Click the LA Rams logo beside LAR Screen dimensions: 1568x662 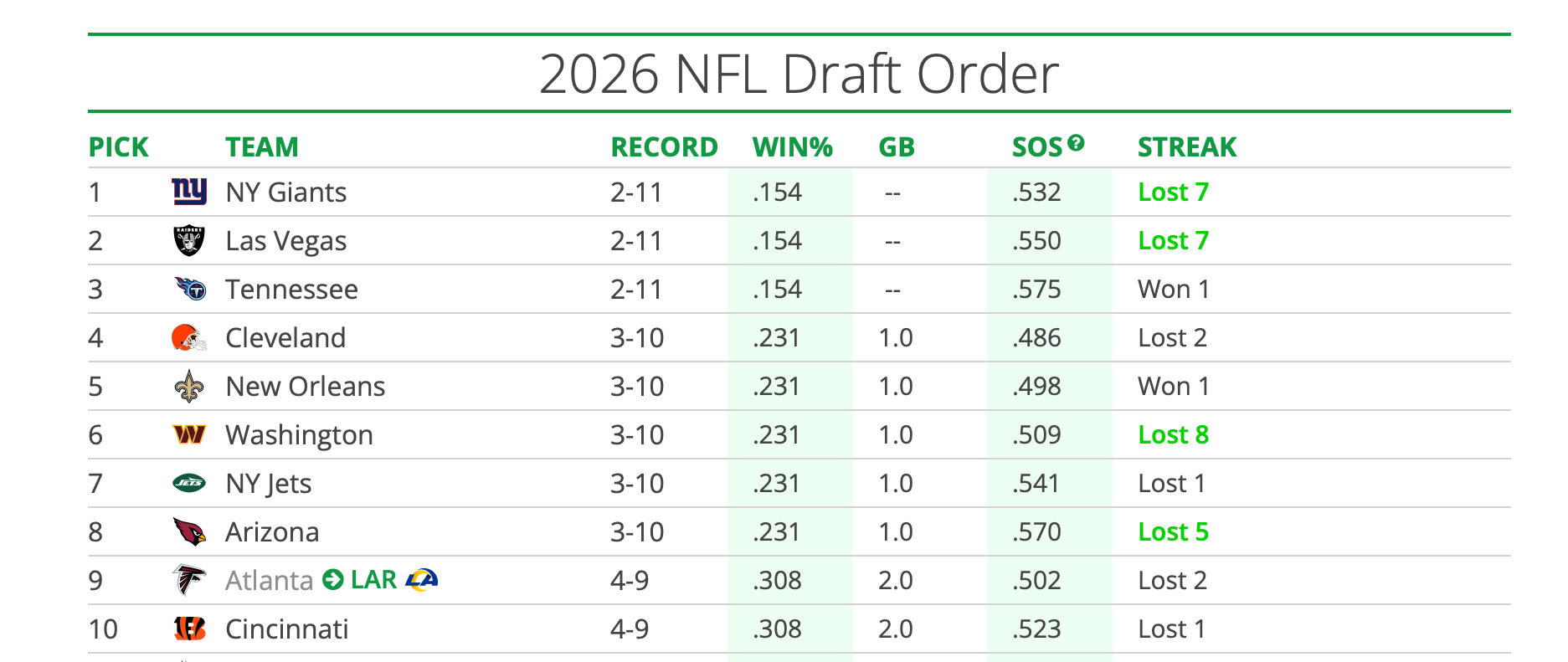pos(421,579)
